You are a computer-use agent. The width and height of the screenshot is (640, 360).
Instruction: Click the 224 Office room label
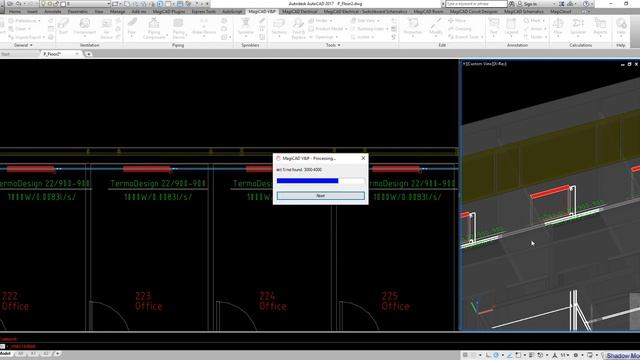point(273,301)
